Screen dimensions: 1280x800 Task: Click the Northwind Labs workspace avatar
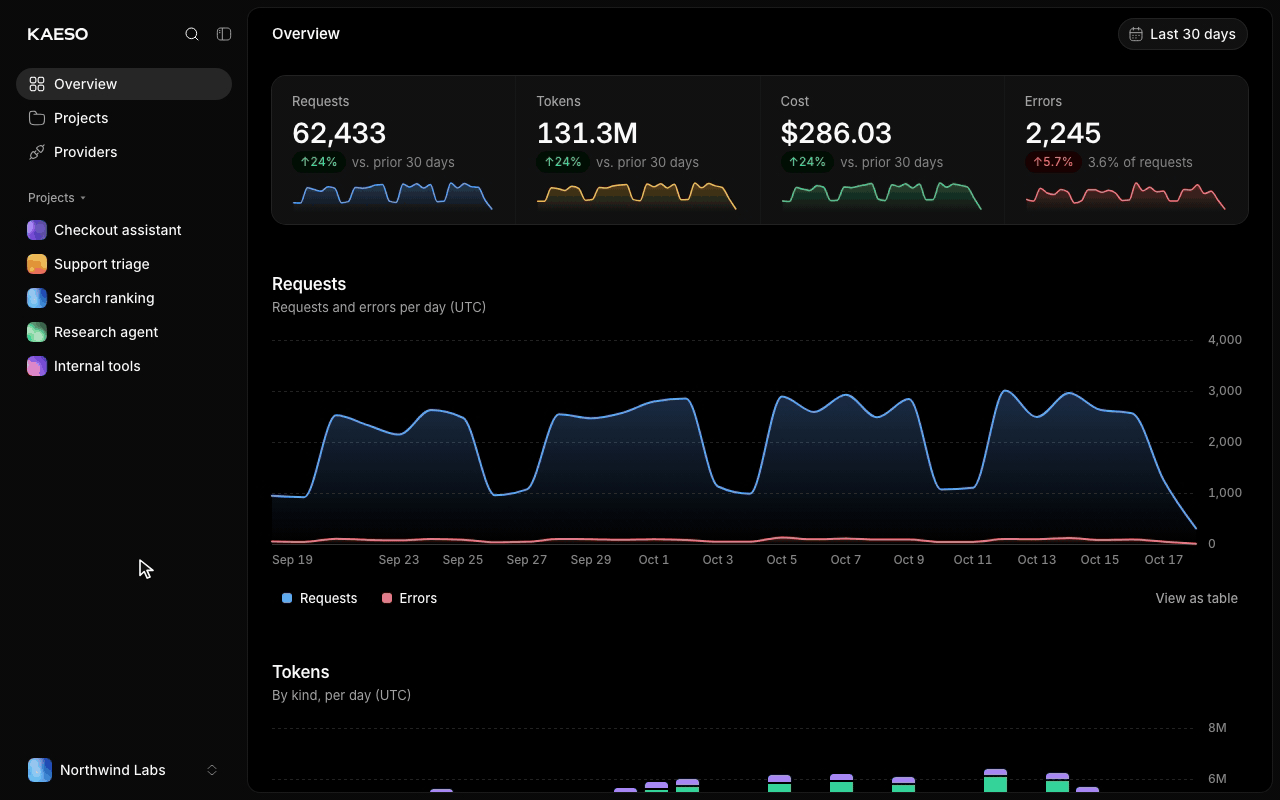[x=40, y=770]
